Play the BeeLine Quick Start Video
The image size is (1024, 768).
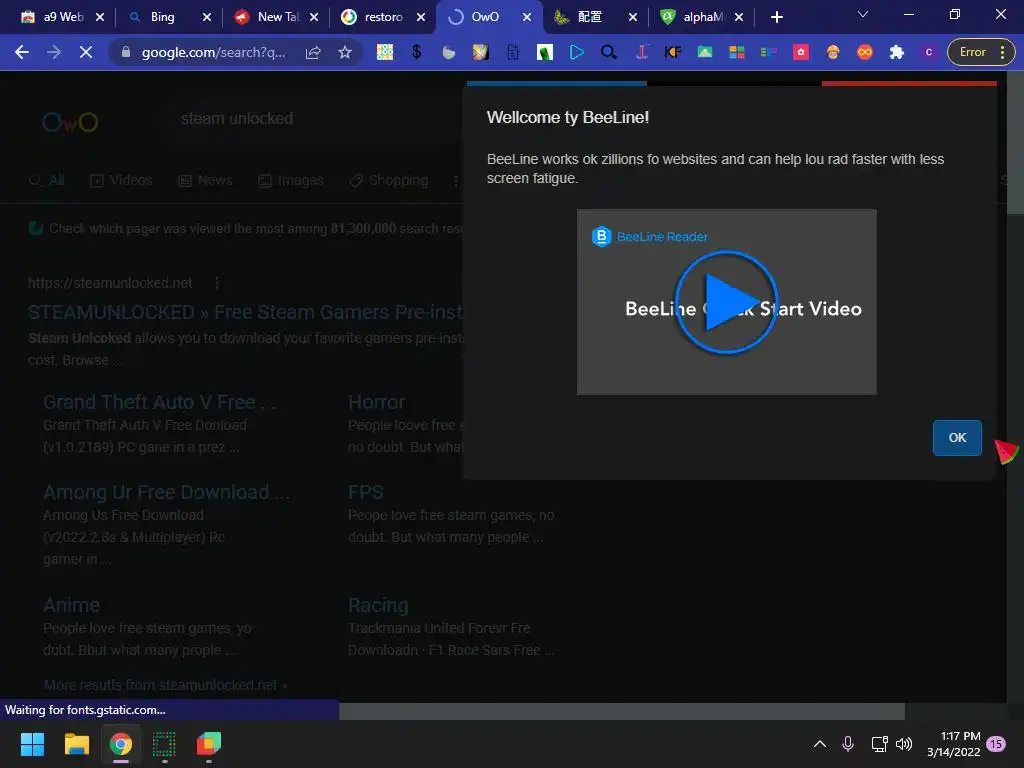(726, 302)
